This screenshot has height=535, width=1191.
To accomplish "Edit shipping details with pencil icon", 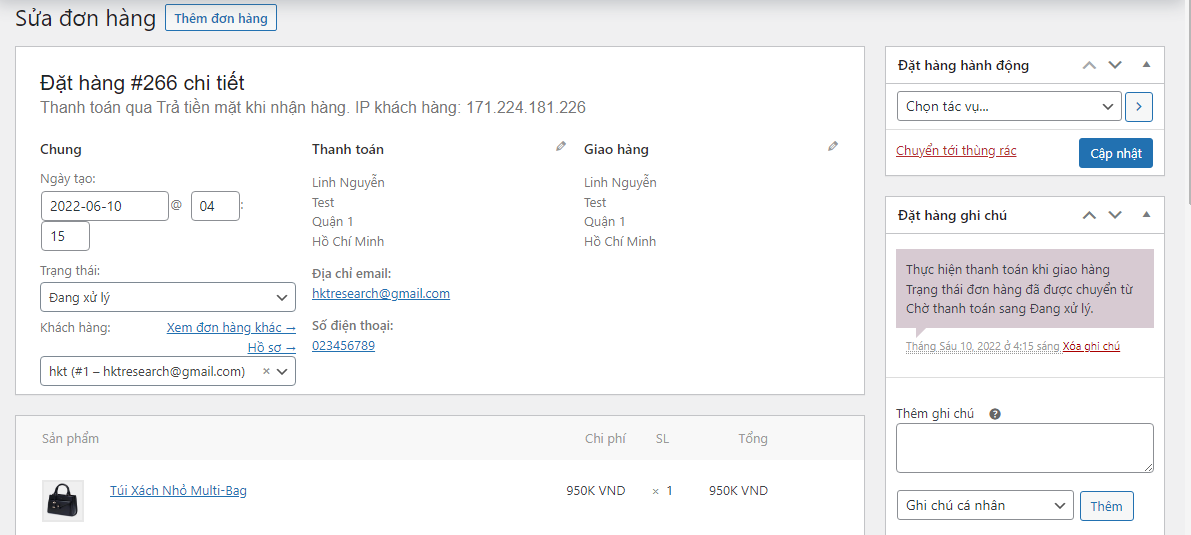I will pyautogui.click(x=833, y=147).
